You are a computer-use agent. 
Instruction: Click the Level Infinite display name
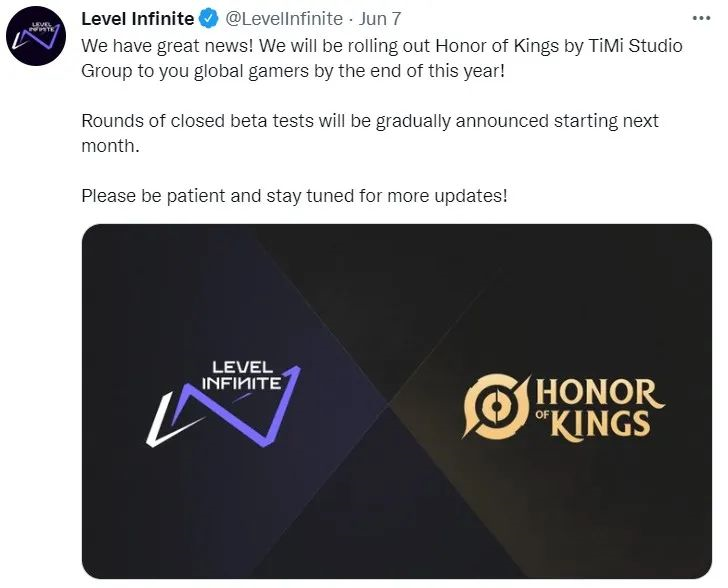point(138,18)
